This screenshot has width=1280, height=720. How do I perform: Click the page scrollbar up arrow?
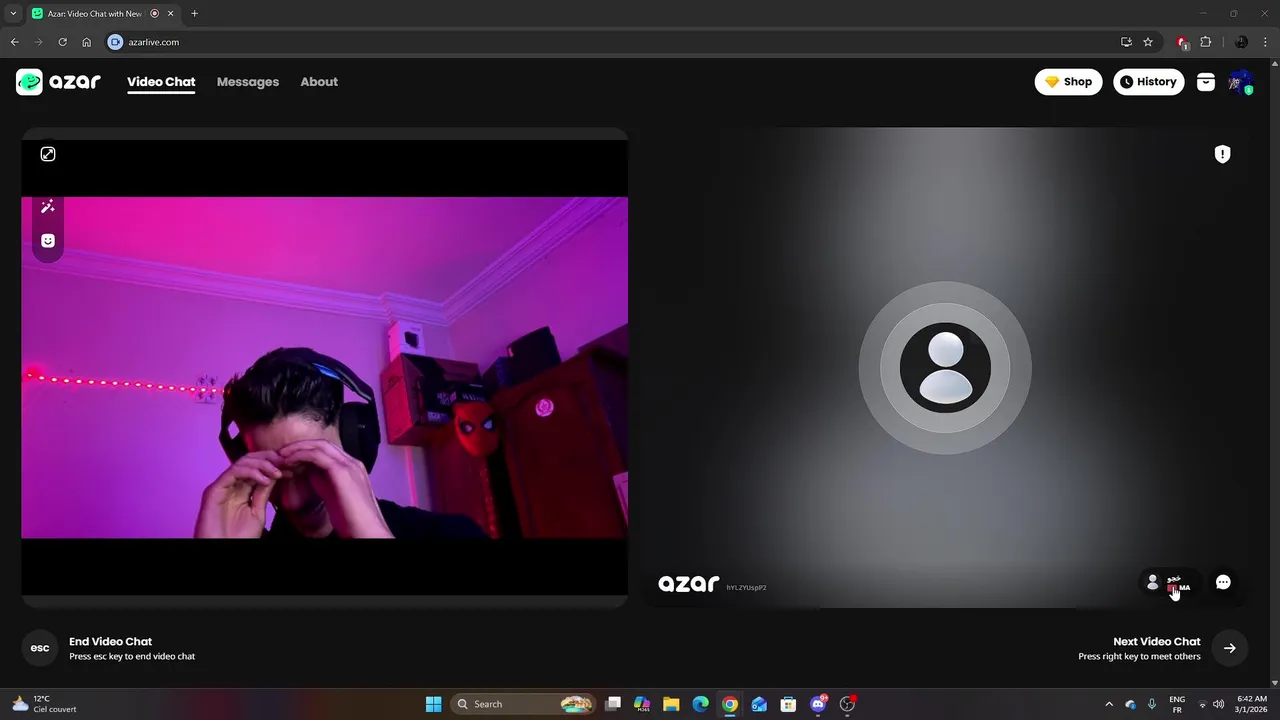coord(1275,62)
